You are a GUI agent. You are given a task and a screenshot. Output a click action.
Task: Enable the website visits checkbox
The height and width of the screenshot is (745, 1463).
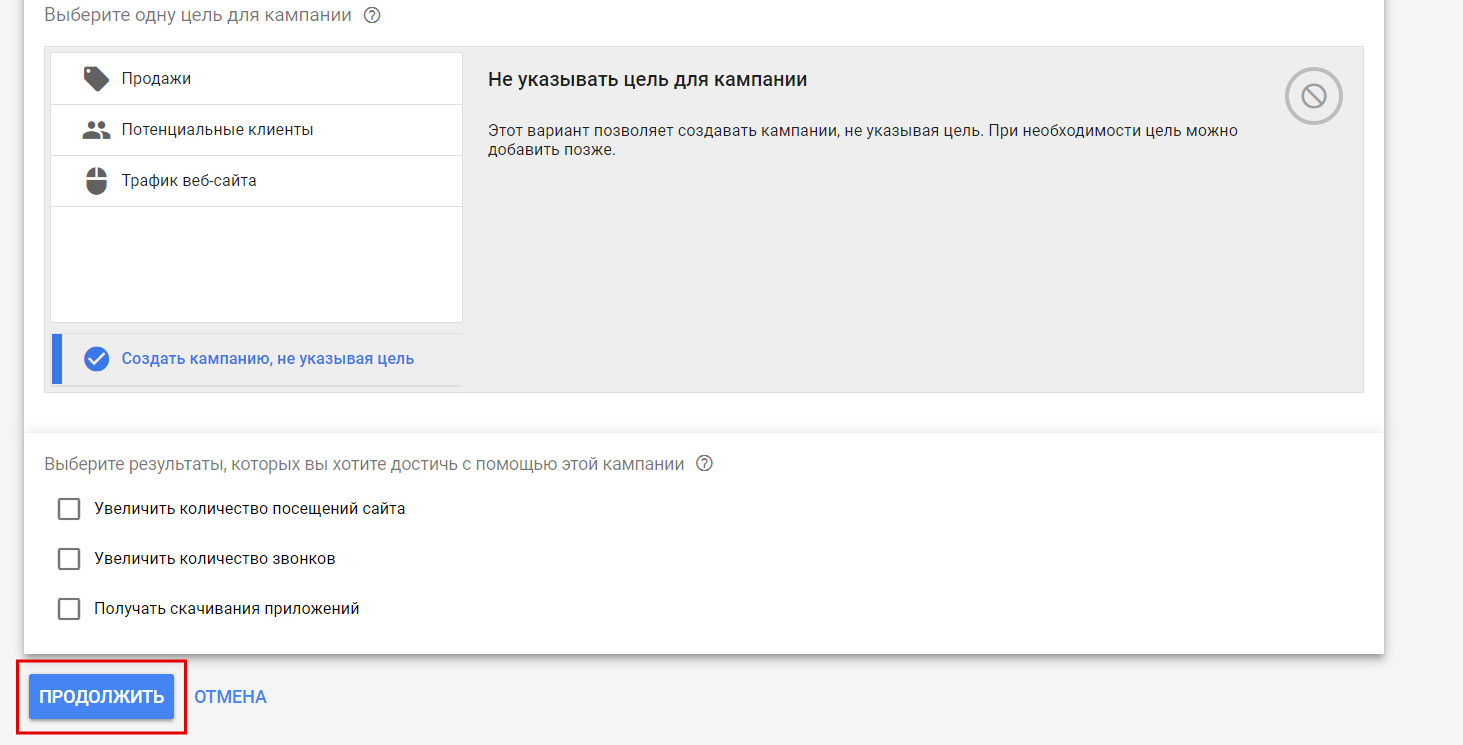[69, 509]
